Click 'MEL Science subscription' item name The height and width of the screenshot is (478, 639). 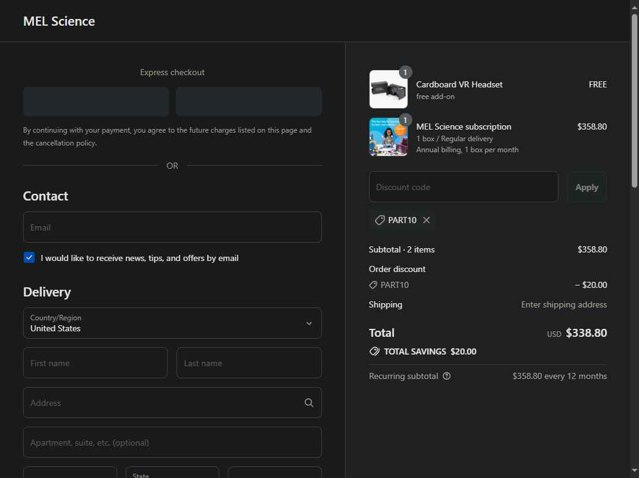click(464, 127)
